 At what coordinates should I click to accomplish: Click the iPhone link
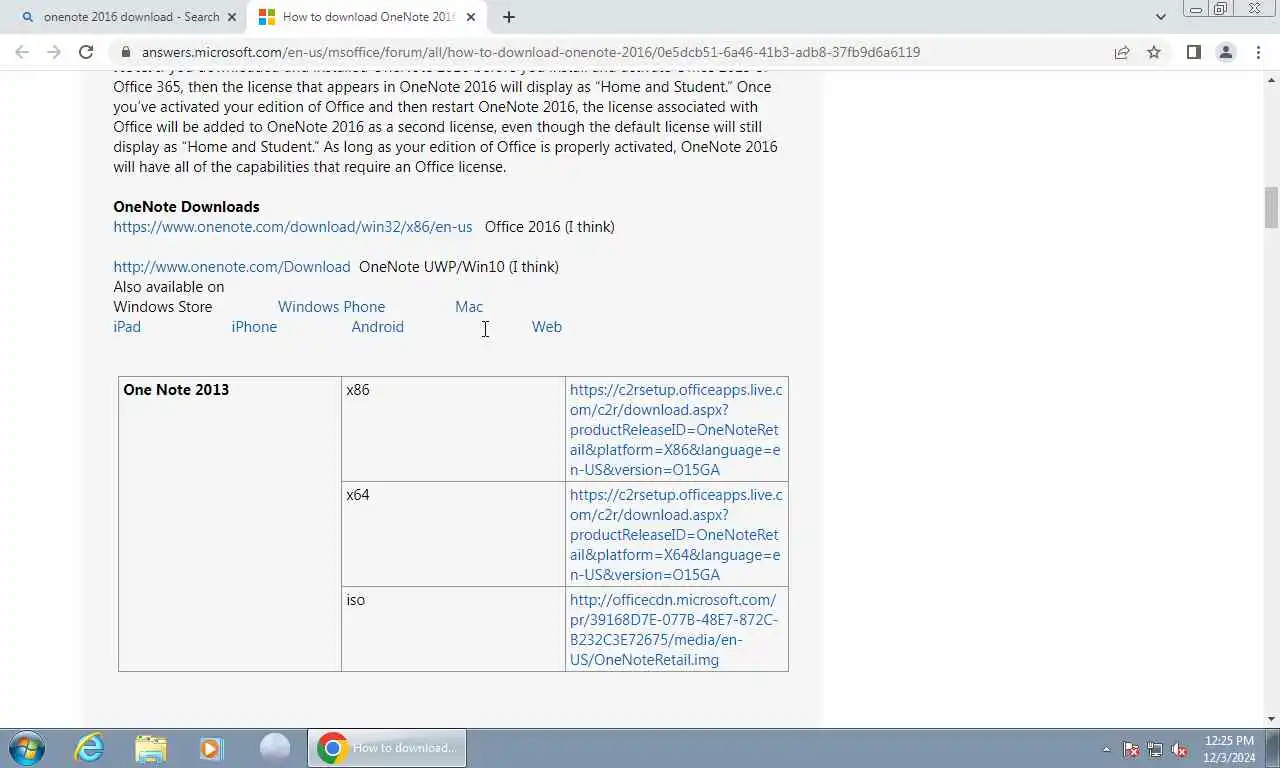[x=254, y=327]
